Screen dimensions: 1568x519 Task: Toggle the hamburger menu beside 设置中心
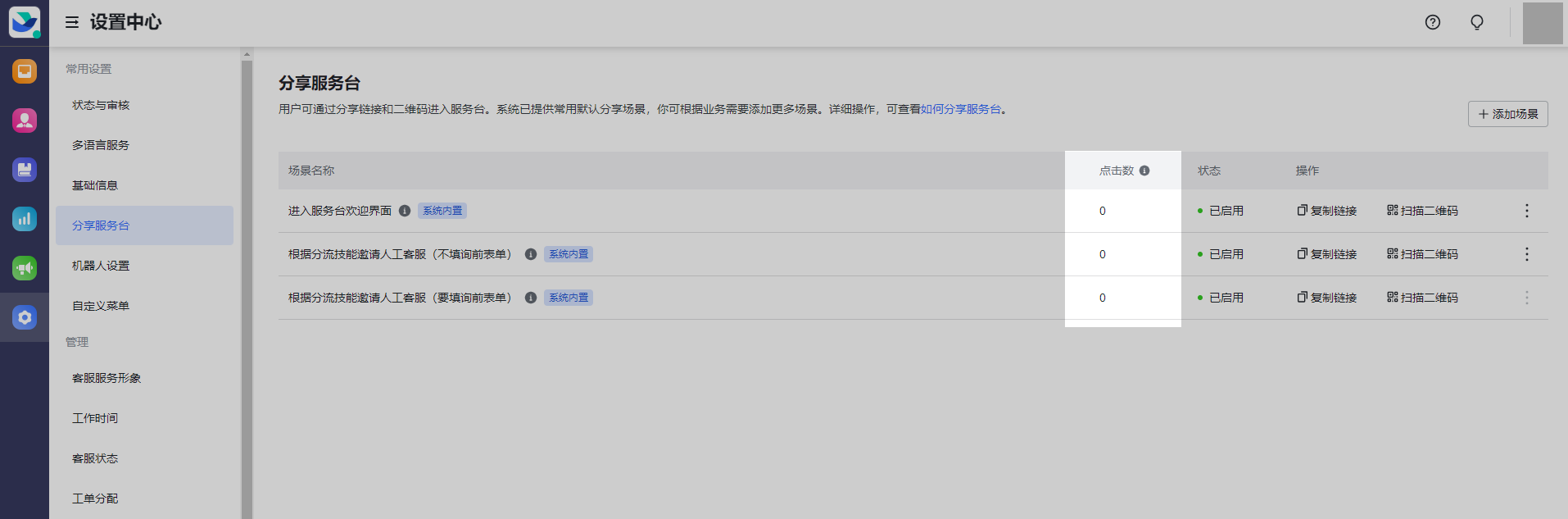tap(72, 22)
